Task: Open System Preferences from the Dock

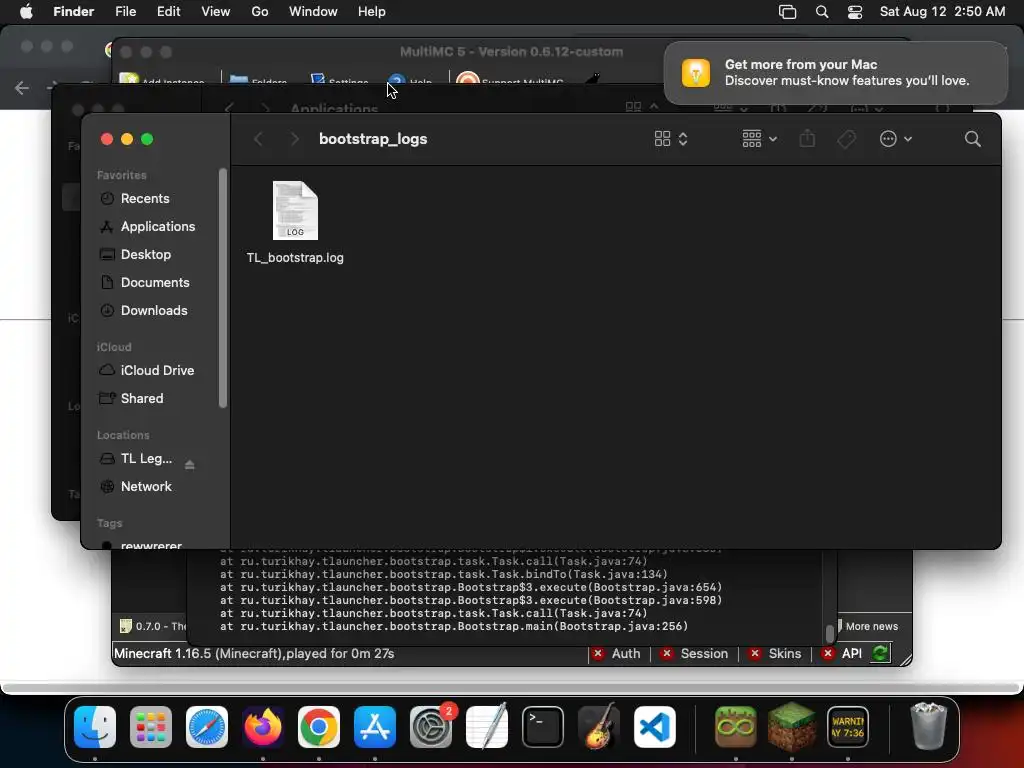Action: (431, 727)
